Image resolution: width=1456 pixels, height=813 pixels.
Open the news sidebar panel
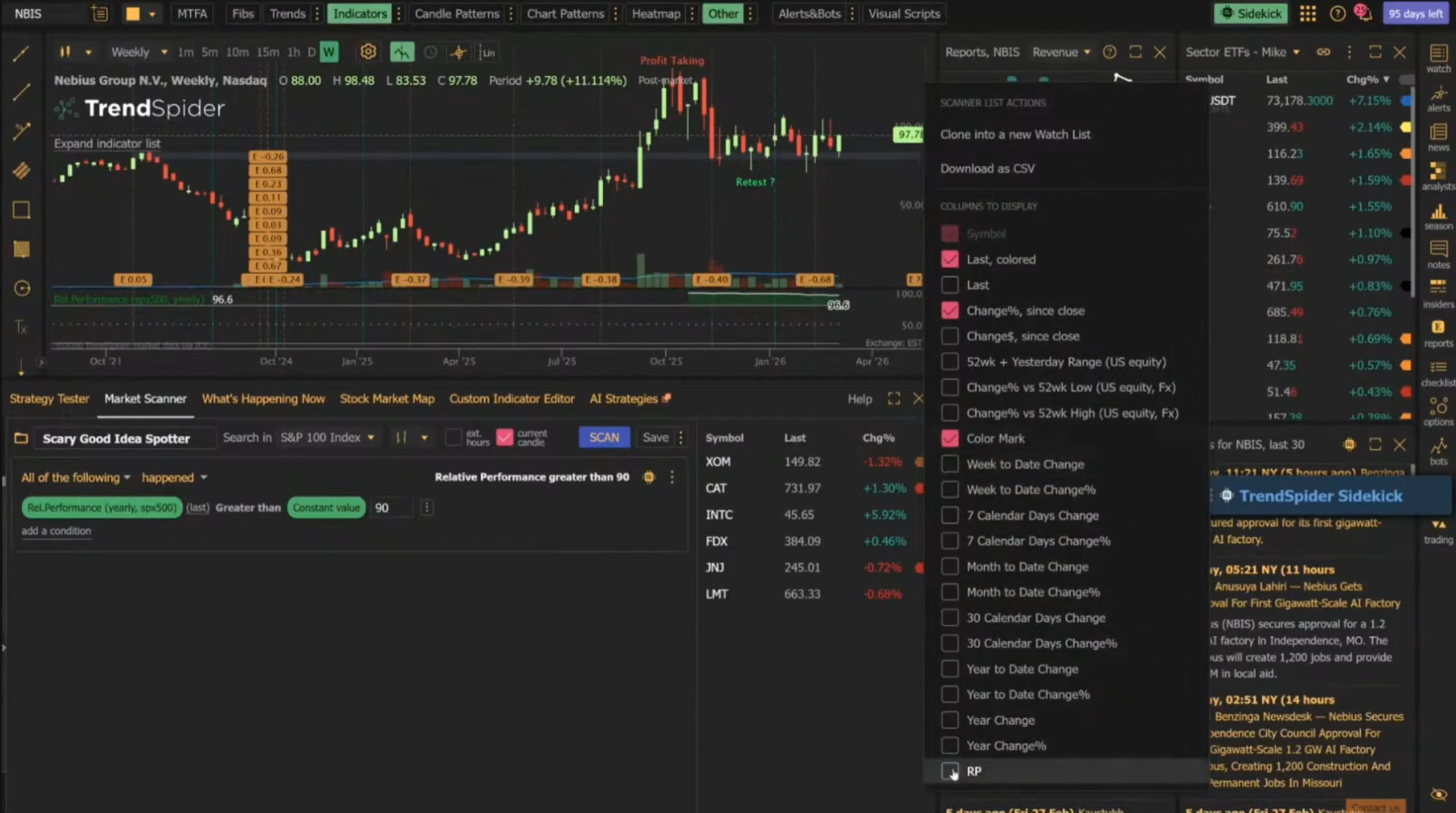tap(1438, 137)
